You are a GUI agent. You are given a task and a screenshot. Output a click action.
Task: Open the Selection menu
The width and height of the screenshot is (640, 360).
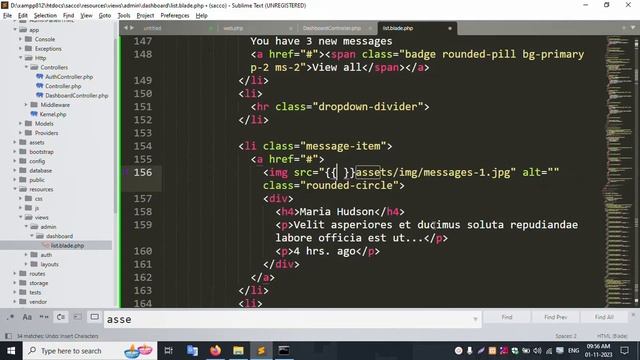click(45, 16)
